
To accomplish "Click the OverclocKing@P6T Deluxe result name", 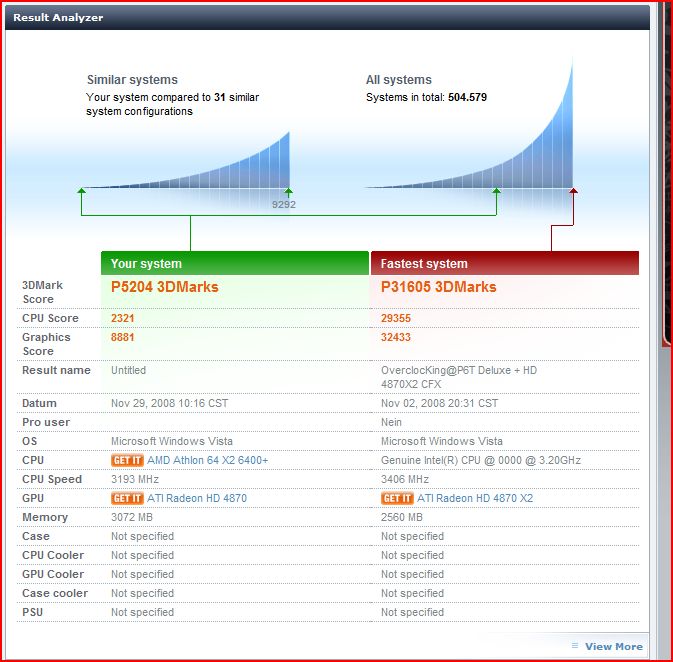I will pos(459,377).
